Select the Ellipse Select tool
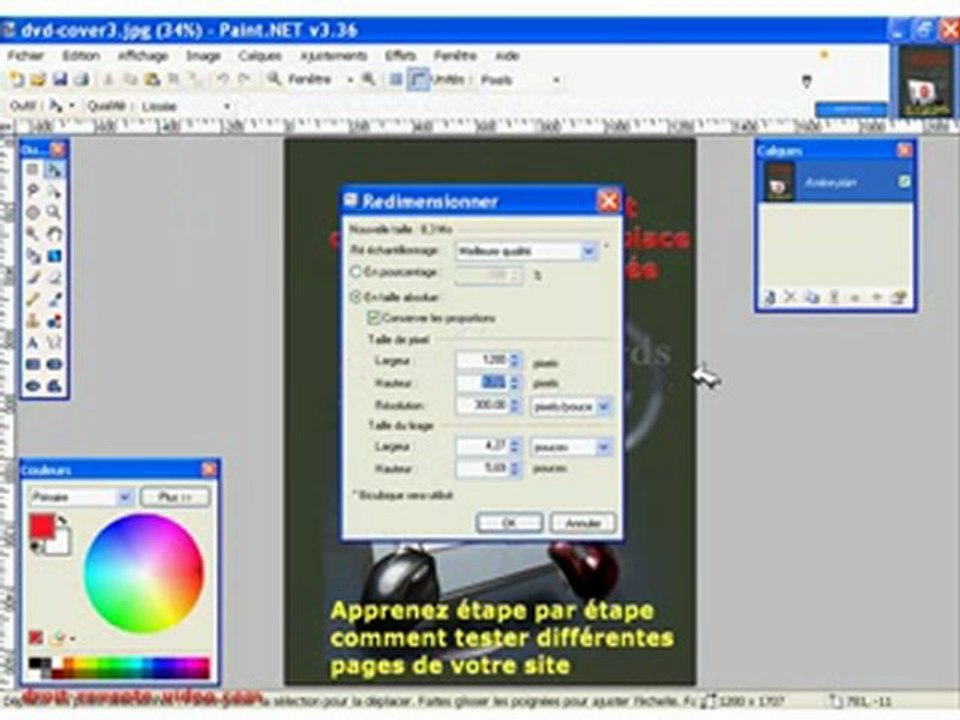 pos(33,212)
